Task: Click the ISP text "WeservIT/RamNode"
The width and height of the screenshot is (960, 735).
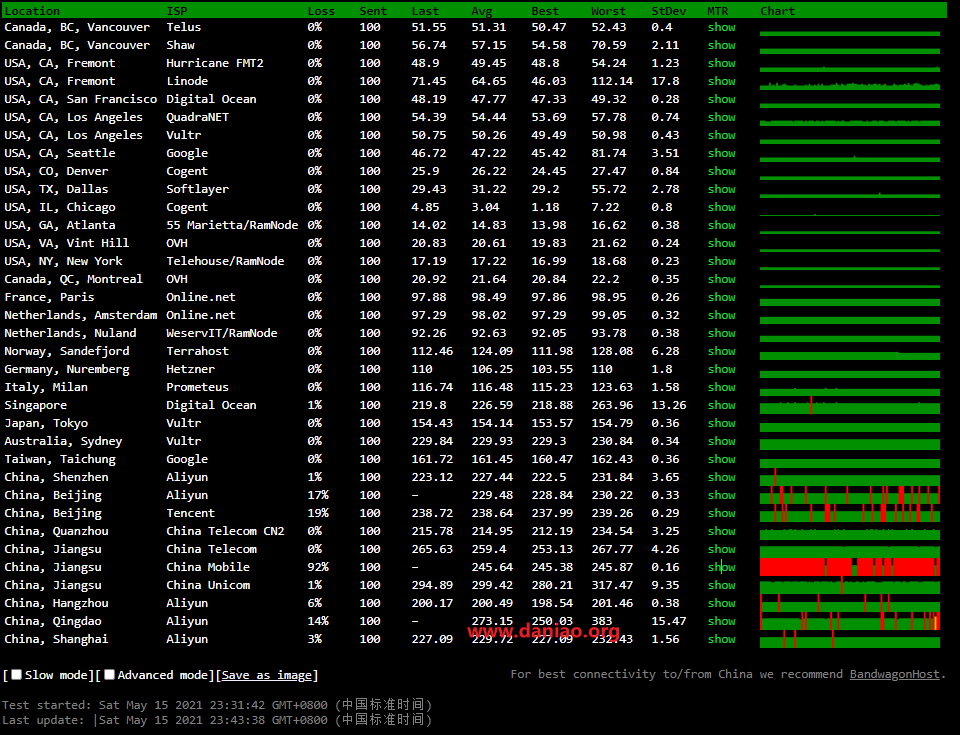Action: click(x=222, y=333)
